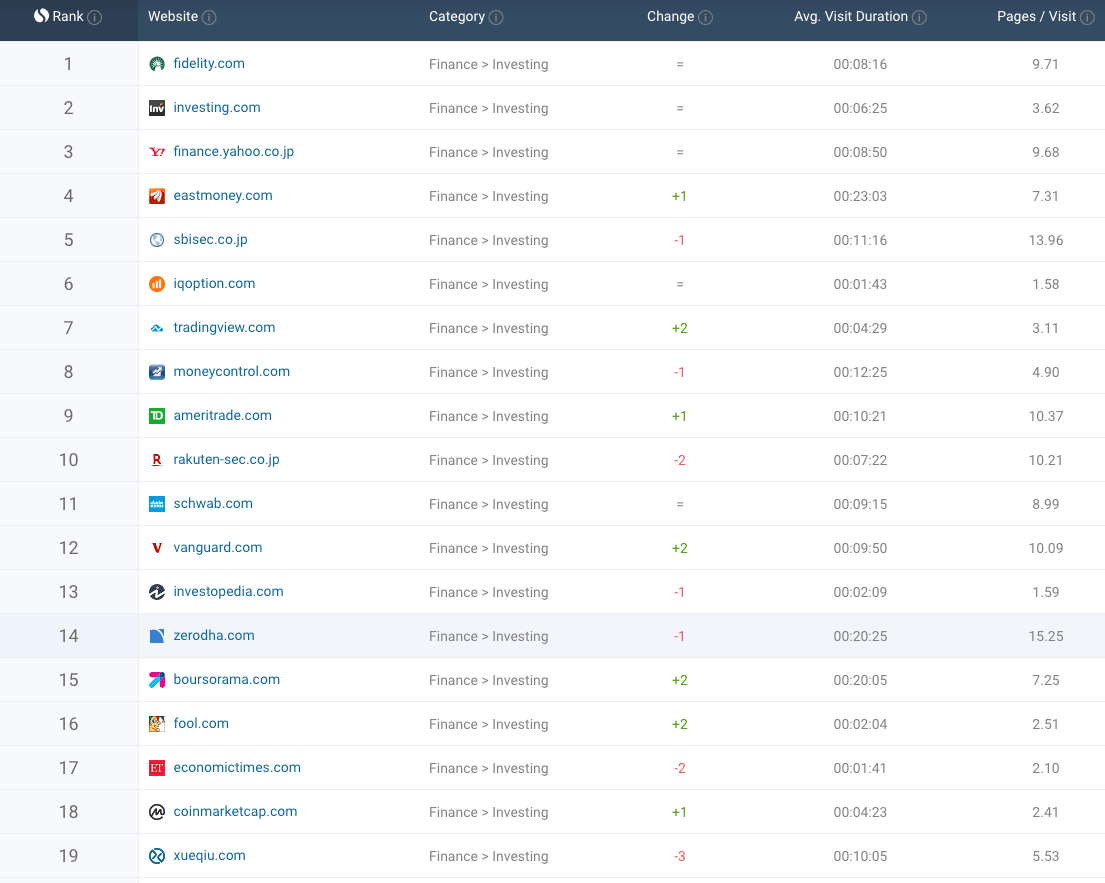Open the fool.com link
Viewport: 1105px width, 883px height.
point(201,723)
